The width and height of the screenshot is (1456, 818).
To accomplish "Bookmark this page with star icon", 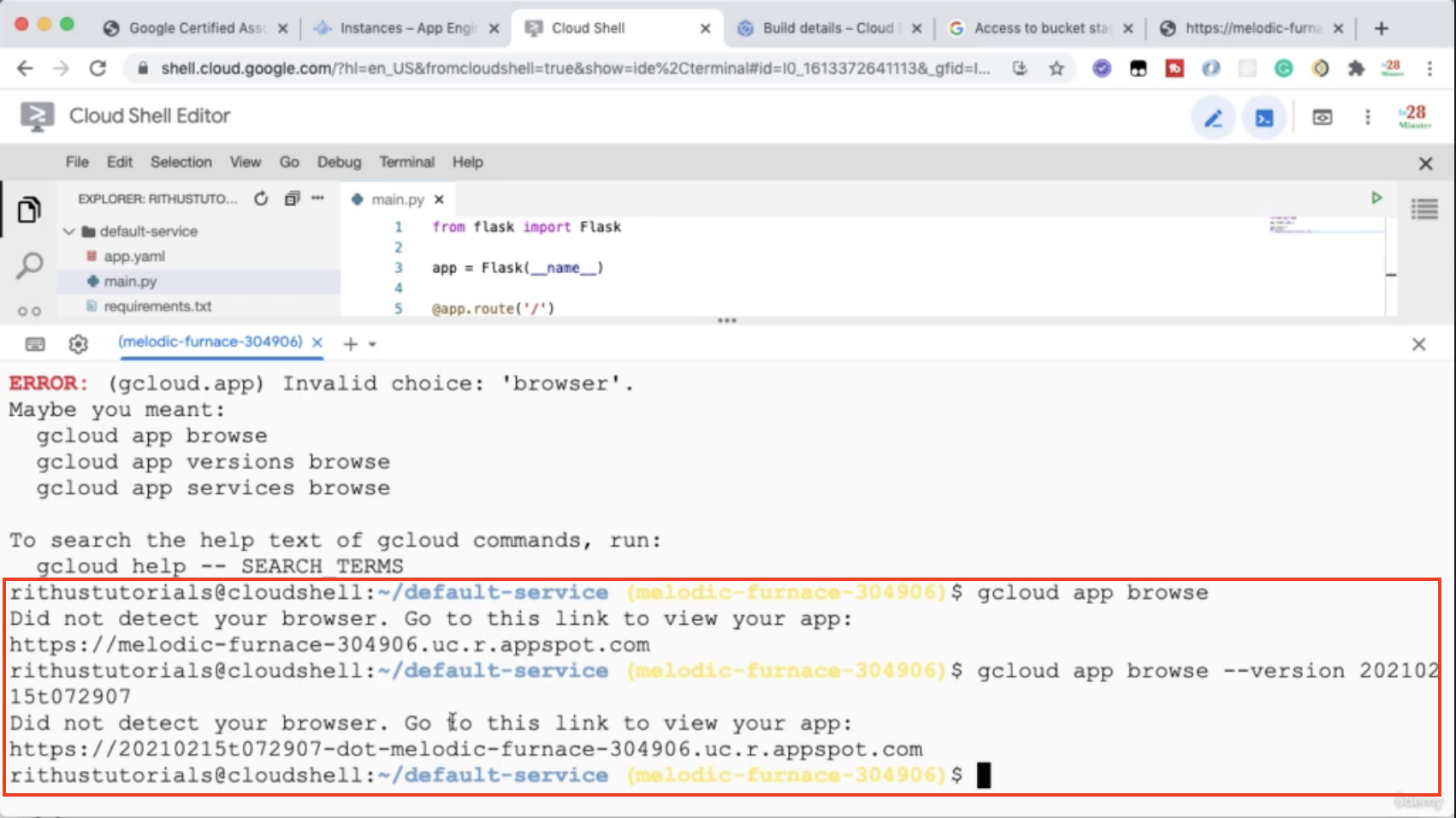I will click(x=1056, y=68).
